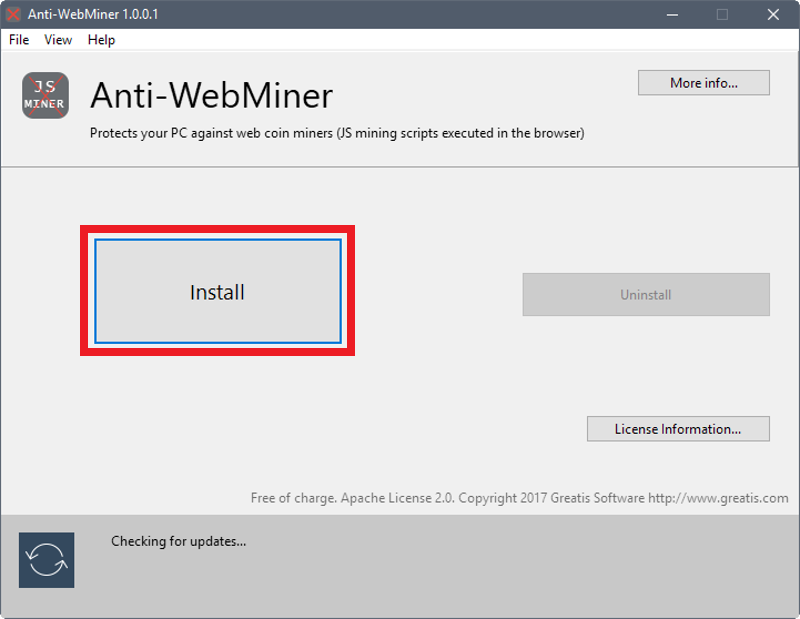This screenshot has height=619, width=800.
Task: Click the window title Anti-WebMiner 1.0.0.1
Action: (93, 14)
